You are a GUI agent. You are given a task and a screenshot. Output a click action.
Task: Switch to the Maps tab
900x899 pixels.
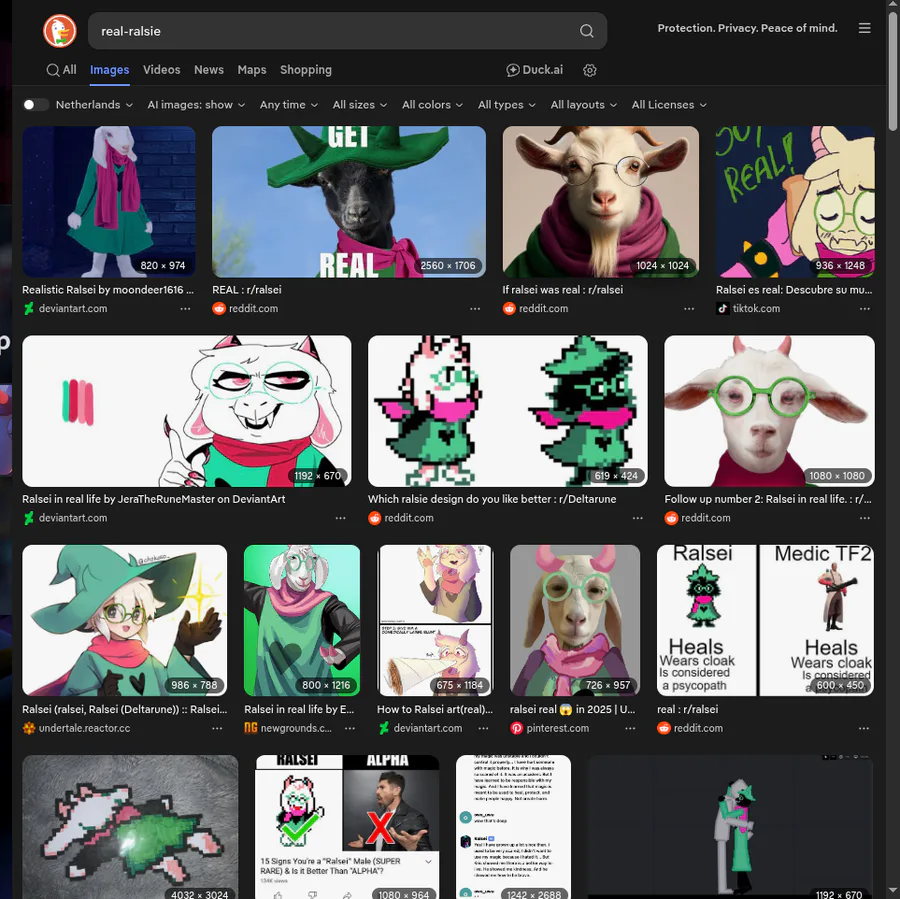tap(252, 70)
